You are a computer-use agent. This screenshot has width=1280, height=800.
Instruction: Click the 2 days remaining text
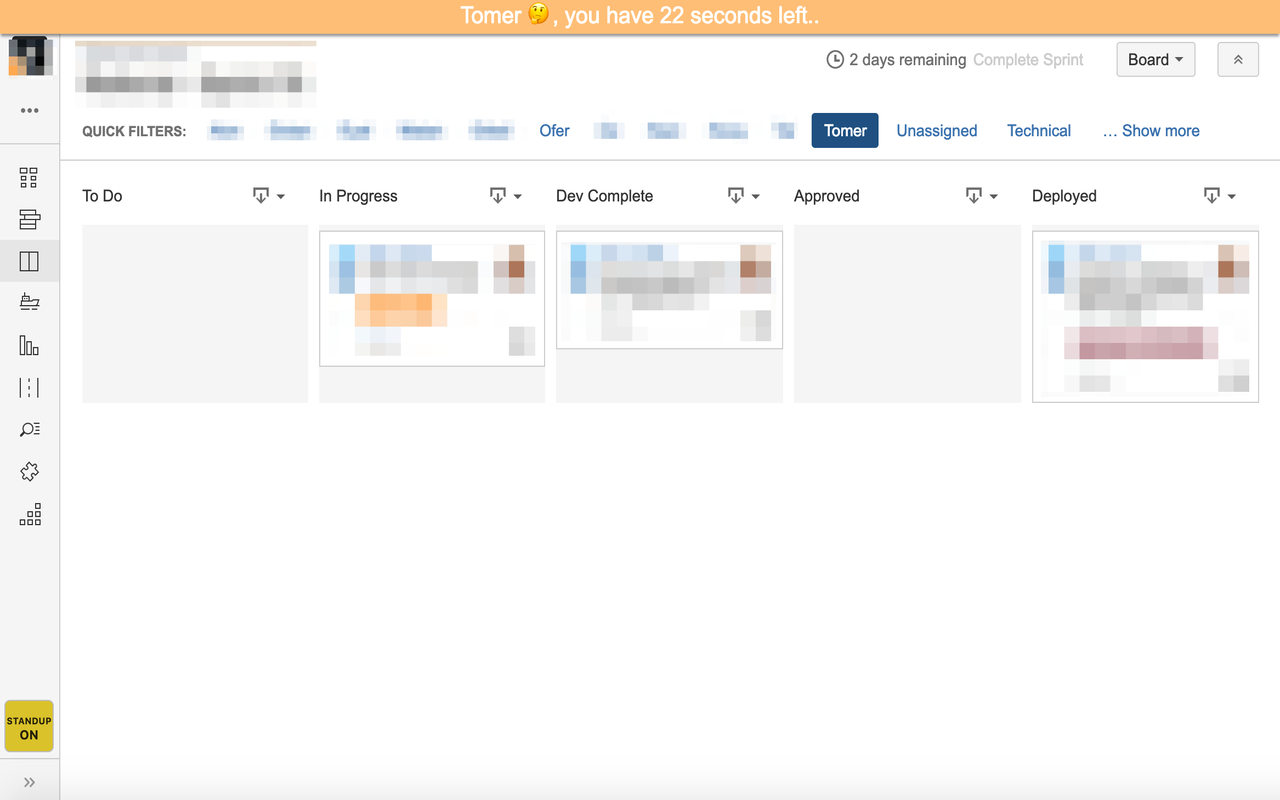[x=908, y=60]
